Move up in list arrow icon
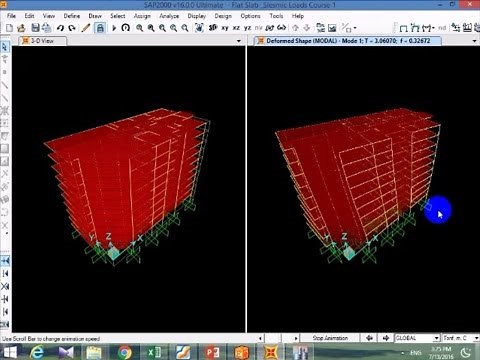Viewport: 480px width, 360px height. pos(295,28)
